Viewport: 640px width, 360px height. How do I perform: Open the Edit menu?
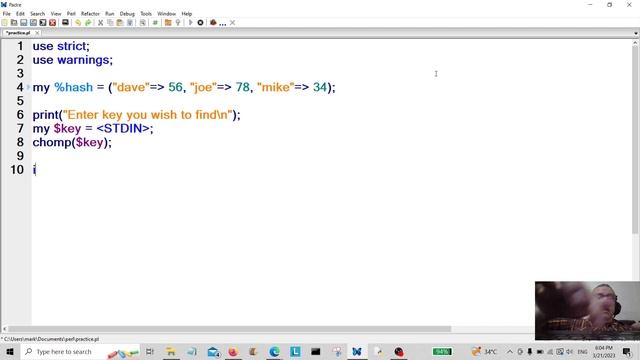point(20,13)
